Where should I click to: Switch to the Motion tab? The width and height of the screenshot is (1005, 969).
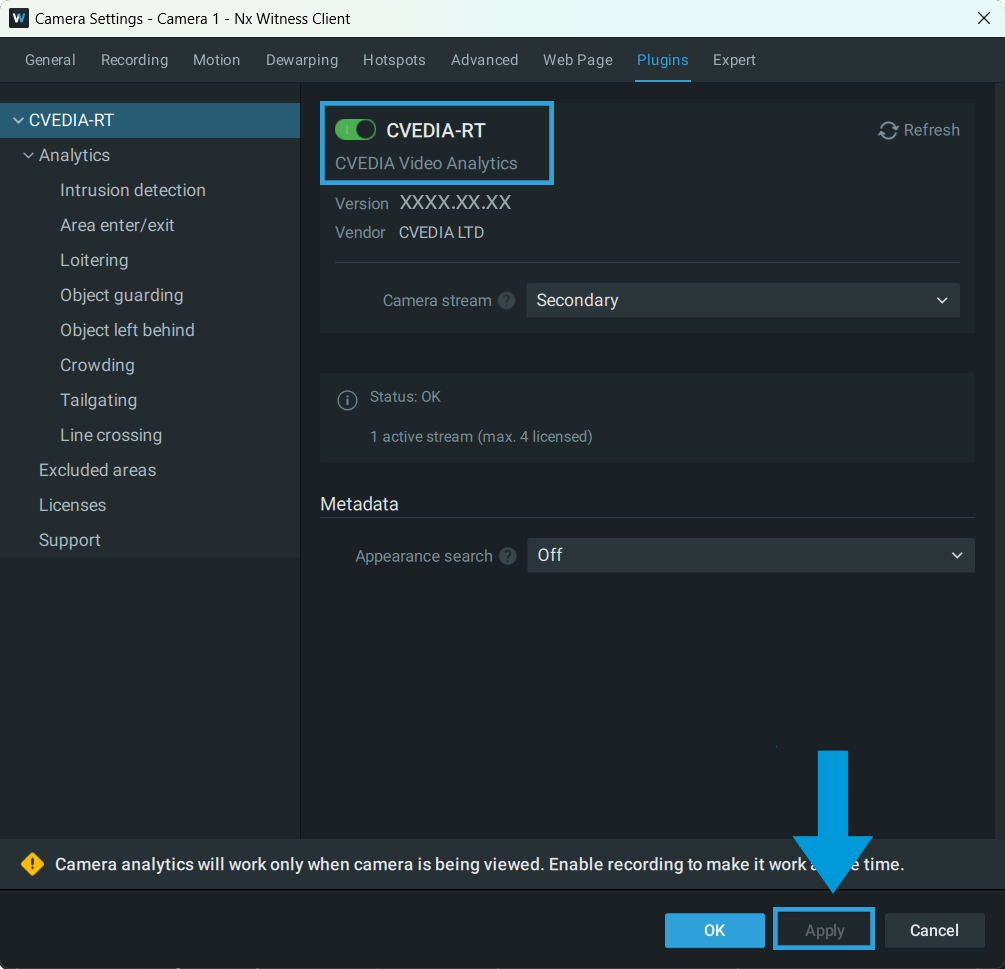[x=216, y=60]
